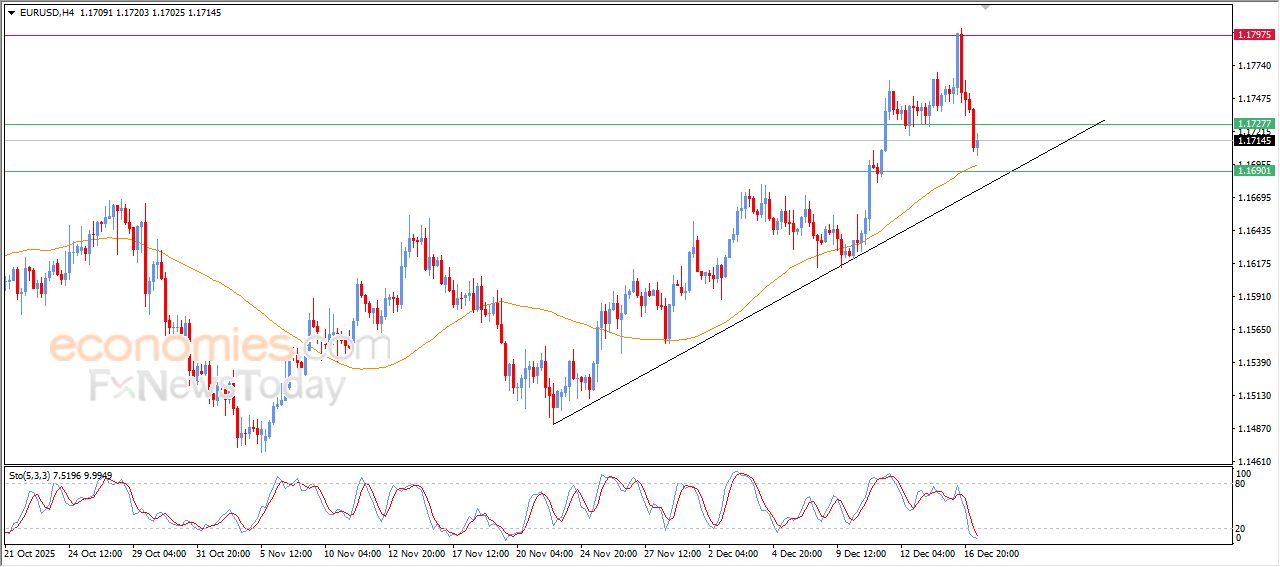This screenshot has height=567, width=1280.
Task: Select the red 1.17975 price label
Action: [x=1254, y=35]
